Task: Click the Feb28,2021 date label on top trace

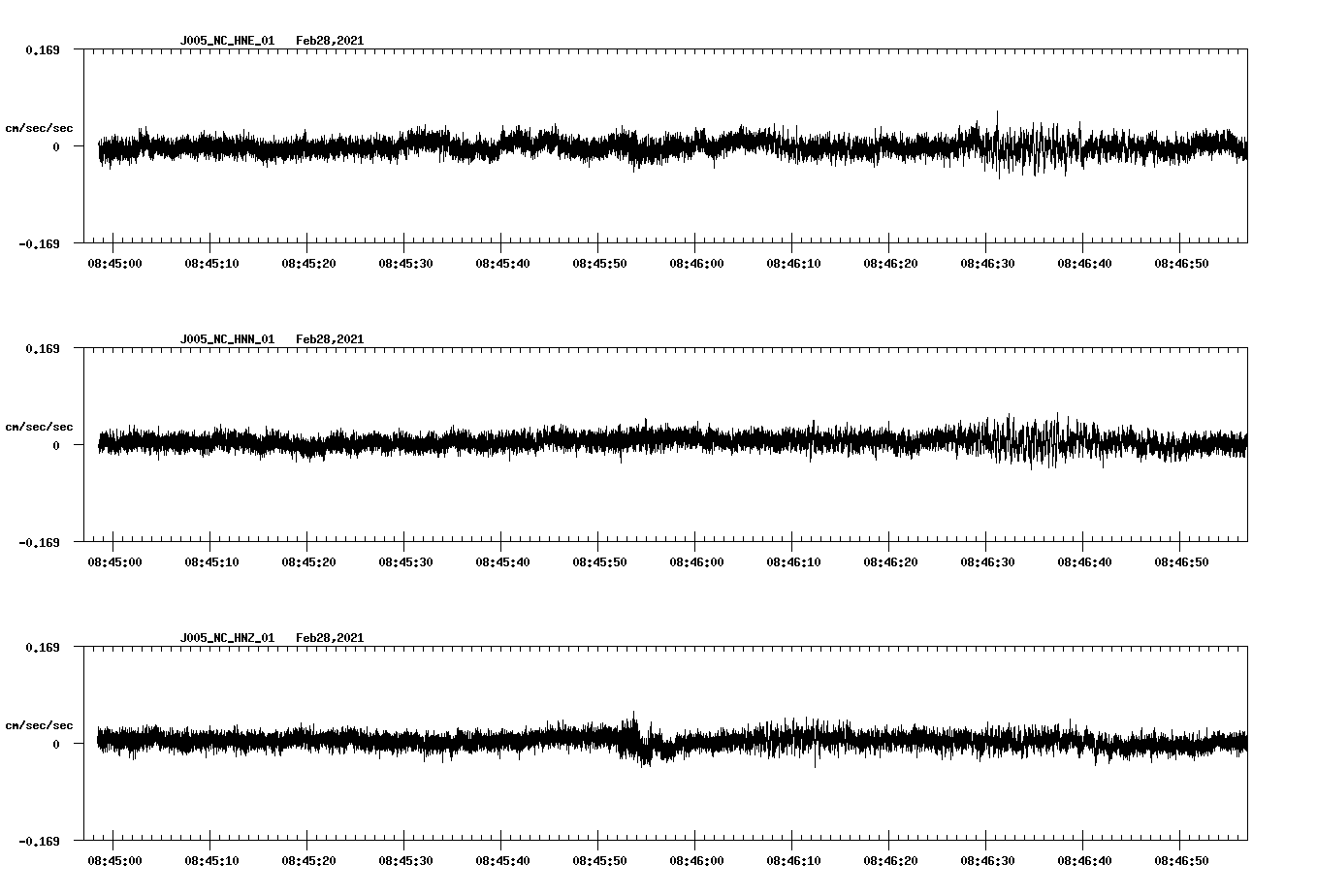Action: [x=330, y=41]
